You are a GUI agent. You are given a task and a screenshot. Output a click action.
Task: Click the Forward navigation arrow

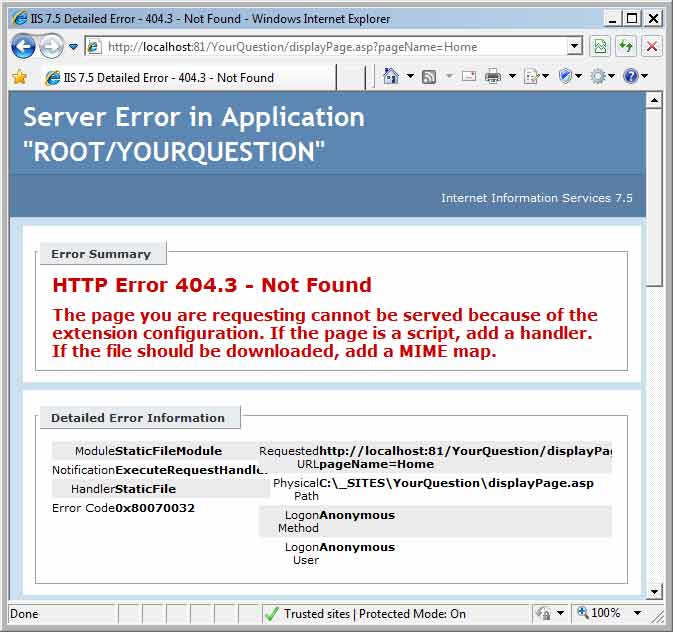tap(50, 46)
